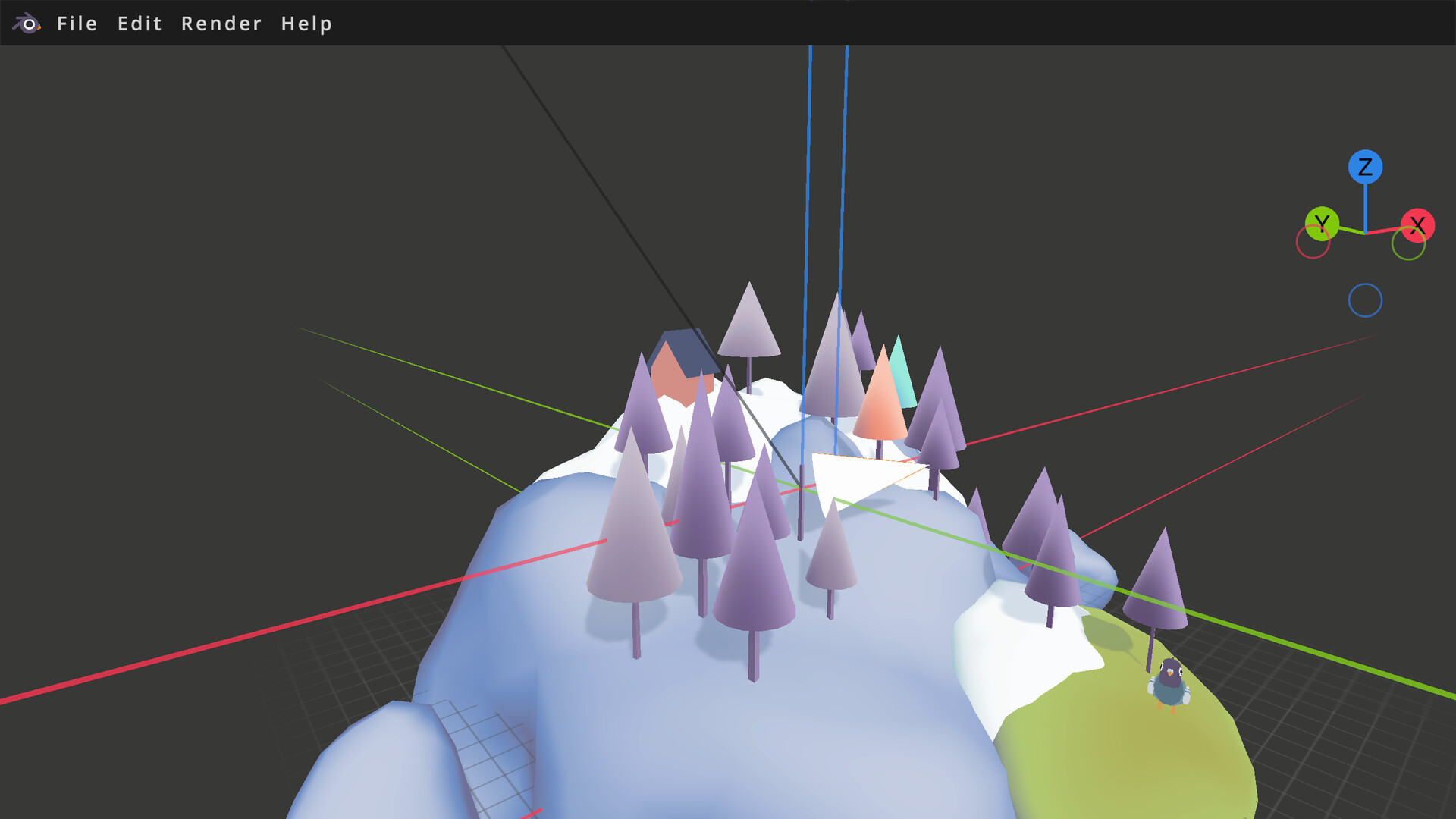Select the teal cone tree
This screenshot has width=1456, height=819.
[901, 372]
